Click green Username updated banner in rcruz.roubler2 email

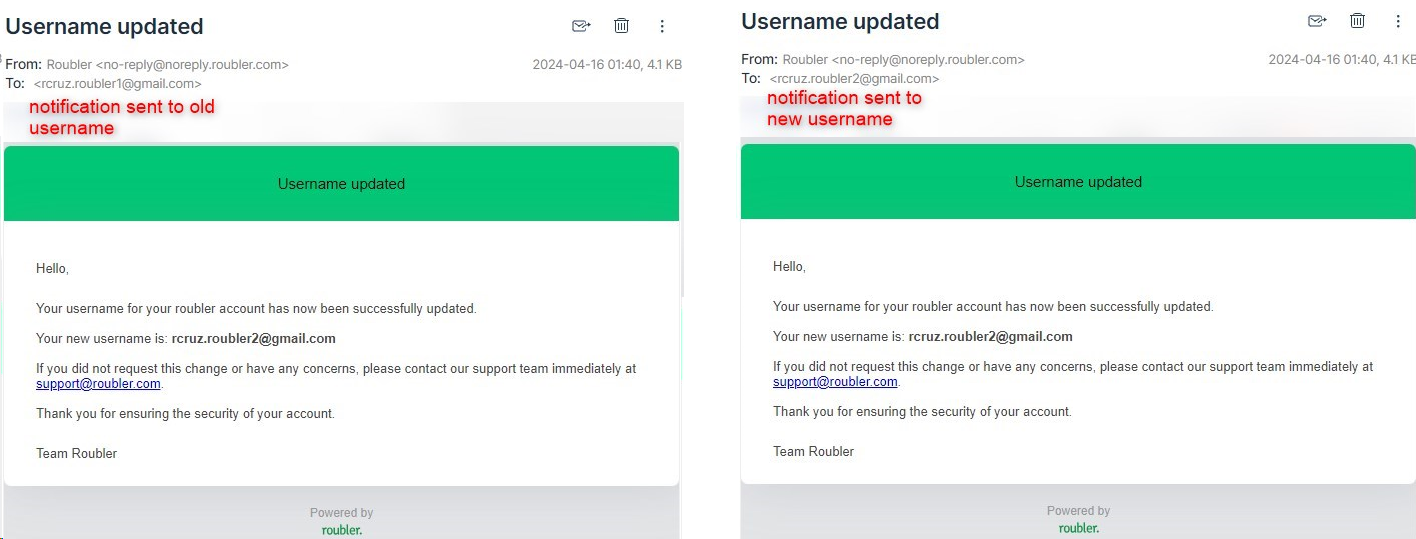(1078, 182)
